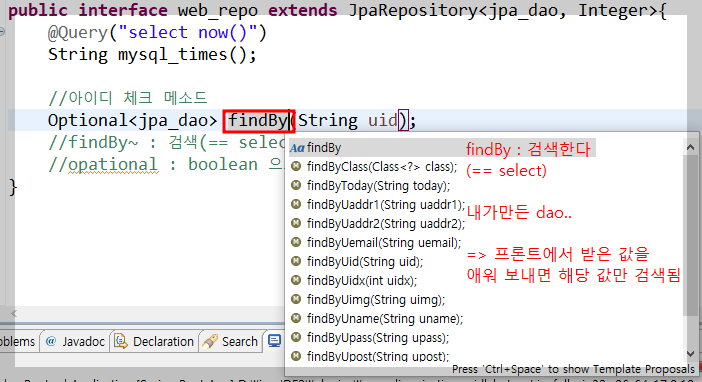Click method icon beside findByUaddr1 proposal

coord(296,204)
